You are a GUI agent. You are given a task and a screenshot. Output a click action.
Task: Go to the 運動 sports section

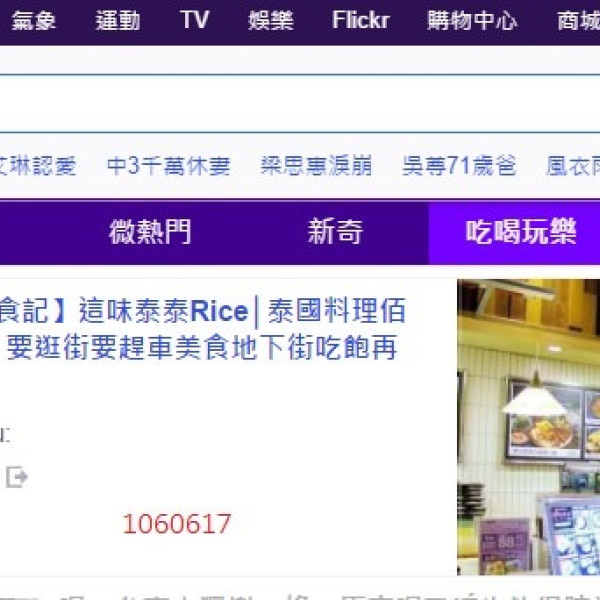click(118, 21)
